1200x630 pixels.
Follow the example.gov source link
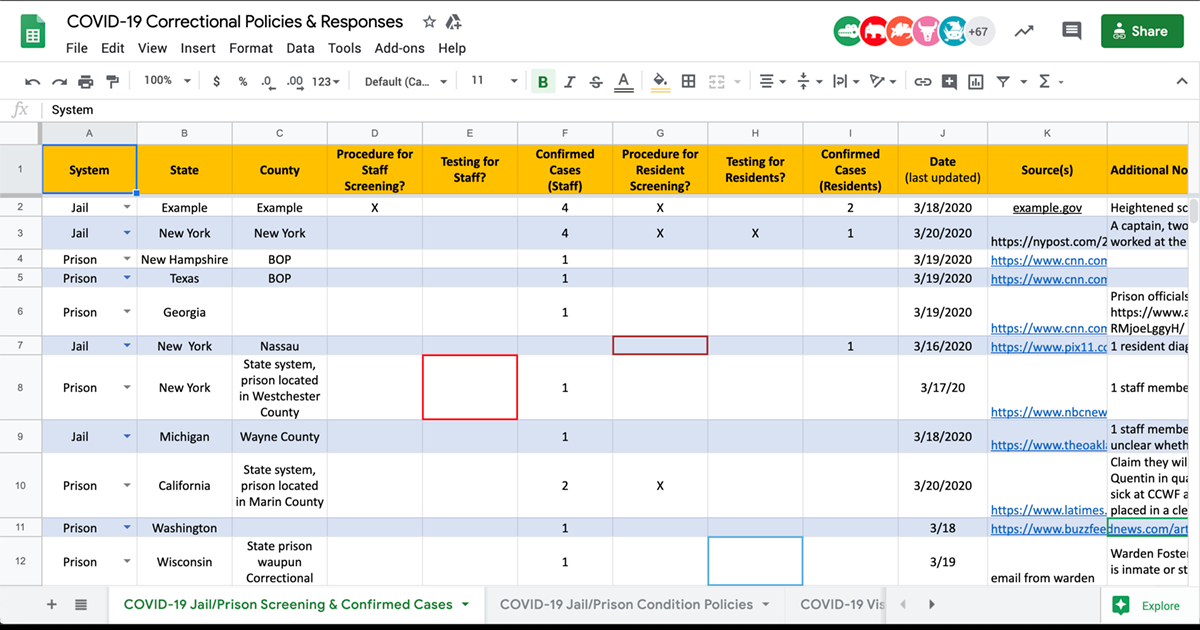coord(1047,207)
